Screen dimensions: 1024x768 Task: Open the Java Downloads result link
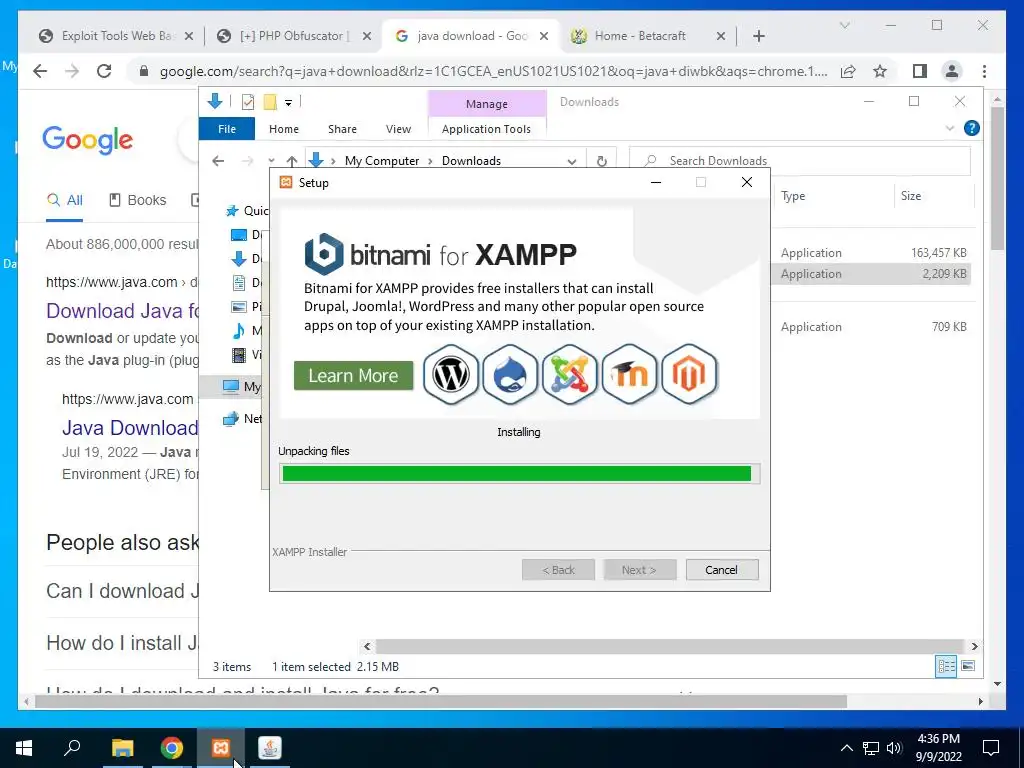point(131,428)
